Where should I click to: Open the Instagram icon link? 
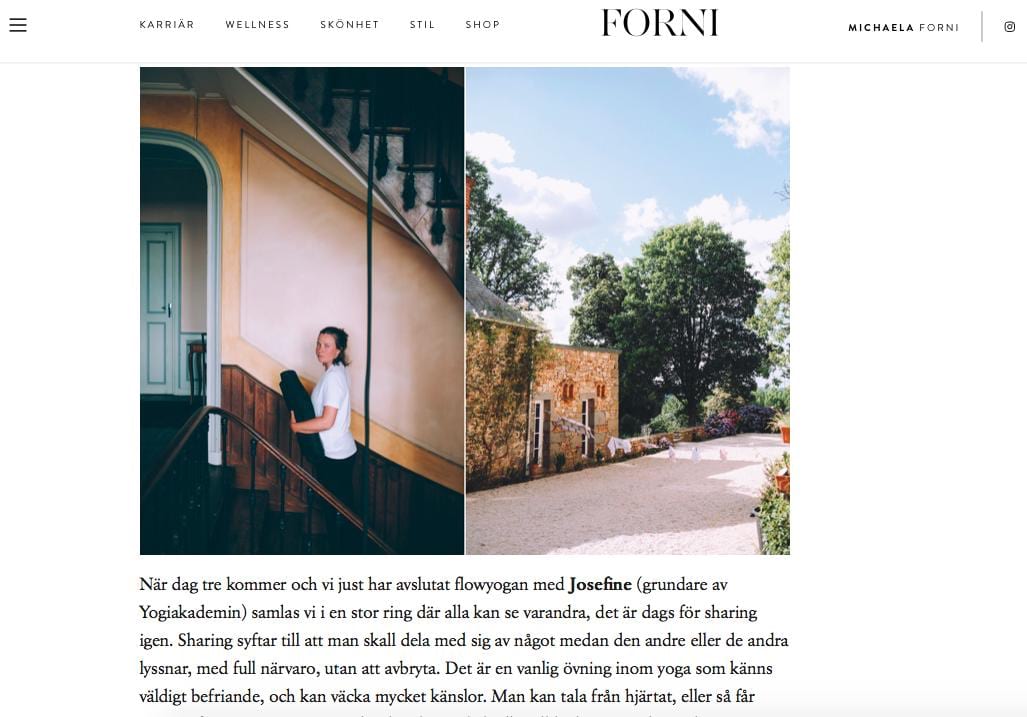tap(1009, 27)
